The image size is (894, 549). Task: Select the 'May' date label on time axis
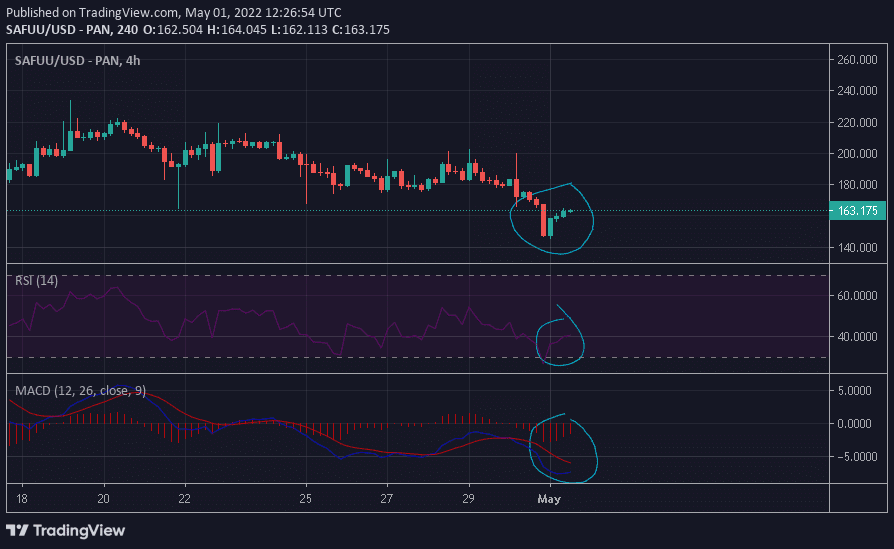[x=550, y=497]
